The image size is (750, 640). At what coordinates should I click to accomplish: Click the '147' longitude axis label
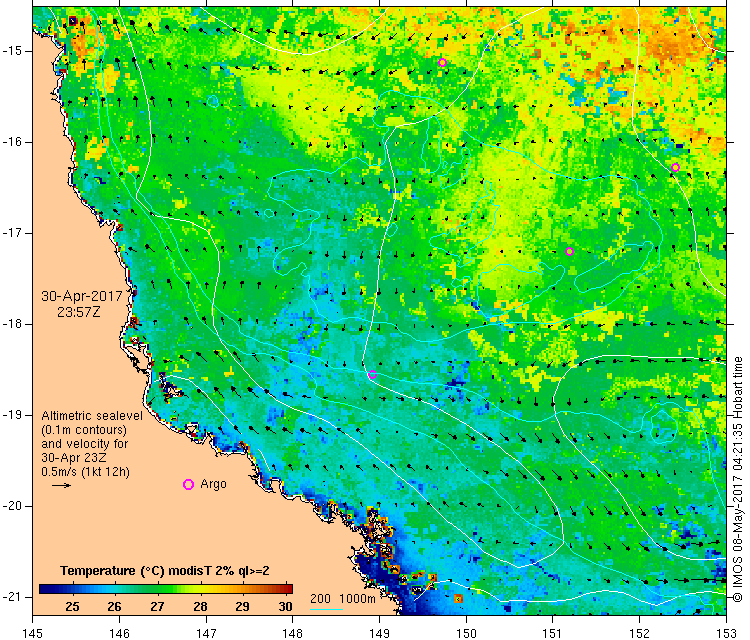tap(206, 633)
